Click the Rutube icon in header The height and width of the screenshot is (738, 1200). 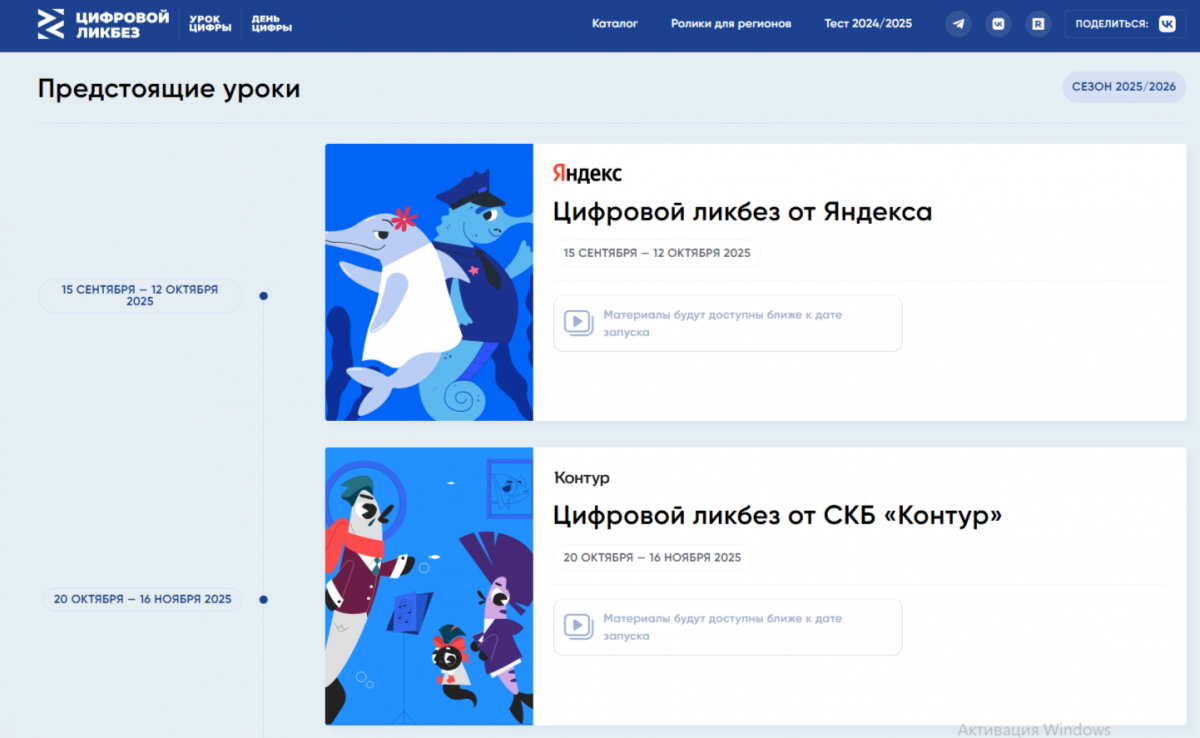point(1038,24)
